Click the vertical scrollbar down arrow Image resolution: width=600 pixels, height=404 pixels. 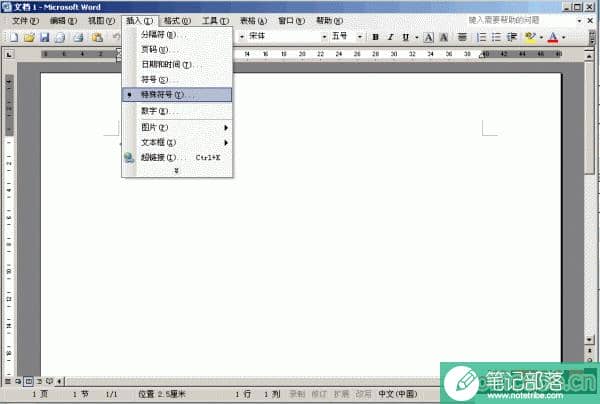589,339
